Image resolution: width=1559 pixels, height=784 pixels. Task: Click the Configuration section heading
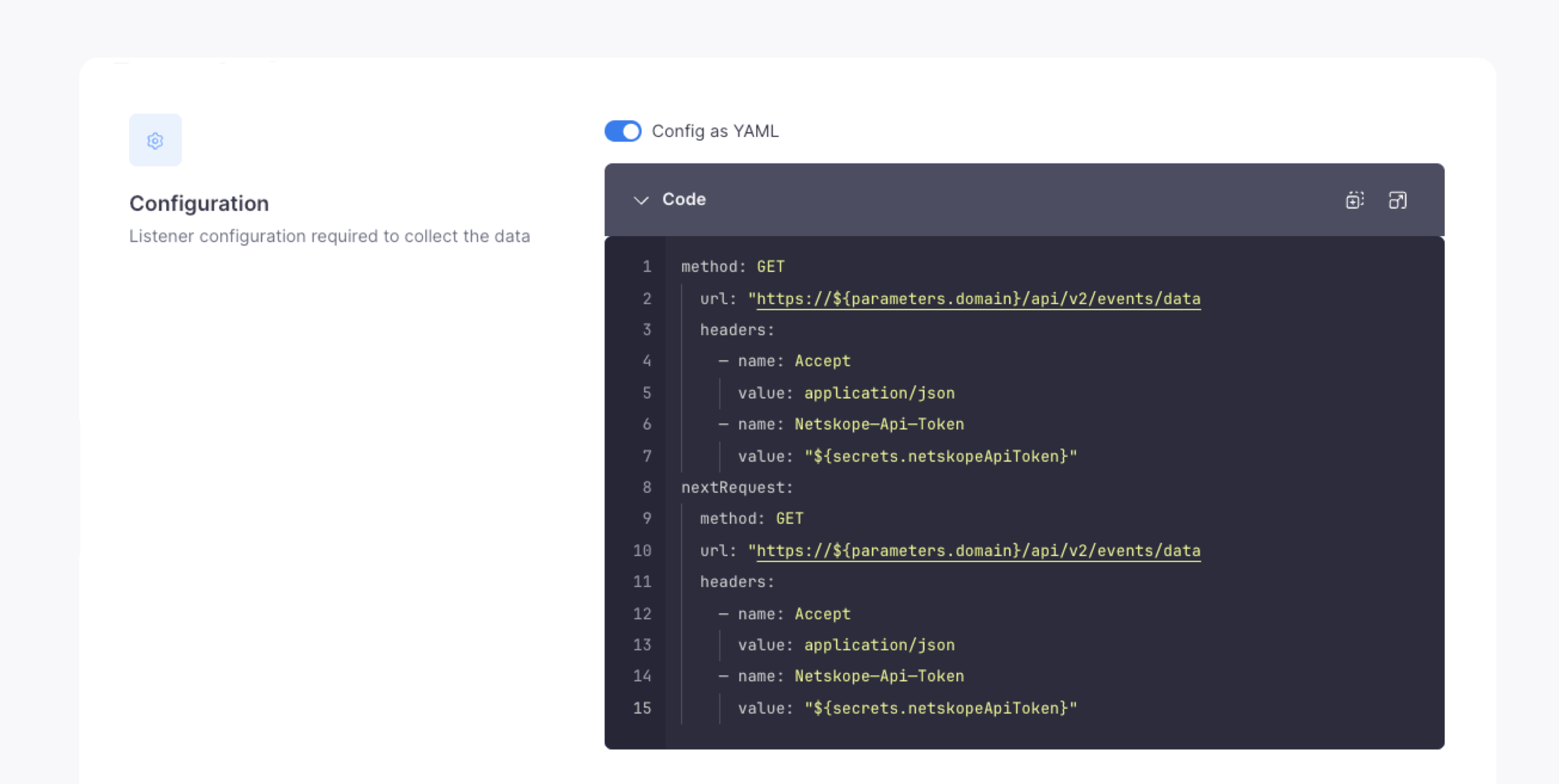click(x=199, y=203)
